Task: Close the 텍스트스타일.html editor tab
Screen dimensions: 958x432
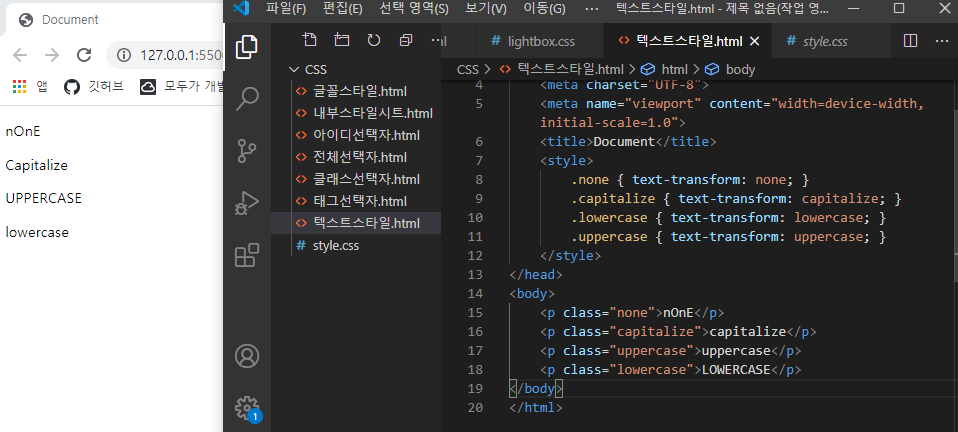Action: click(754, 41)
